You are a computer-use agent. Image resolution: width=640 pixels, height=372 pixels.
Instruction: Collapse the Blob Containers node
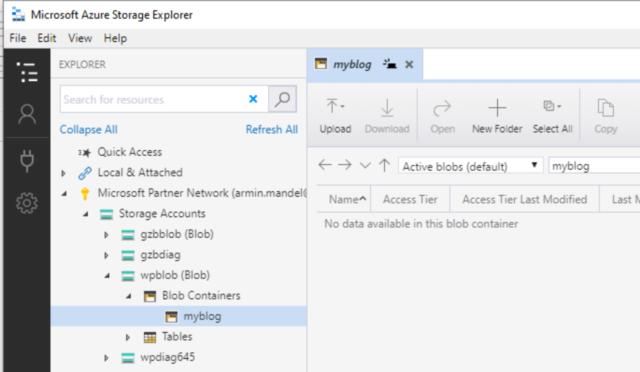[129, 296]
